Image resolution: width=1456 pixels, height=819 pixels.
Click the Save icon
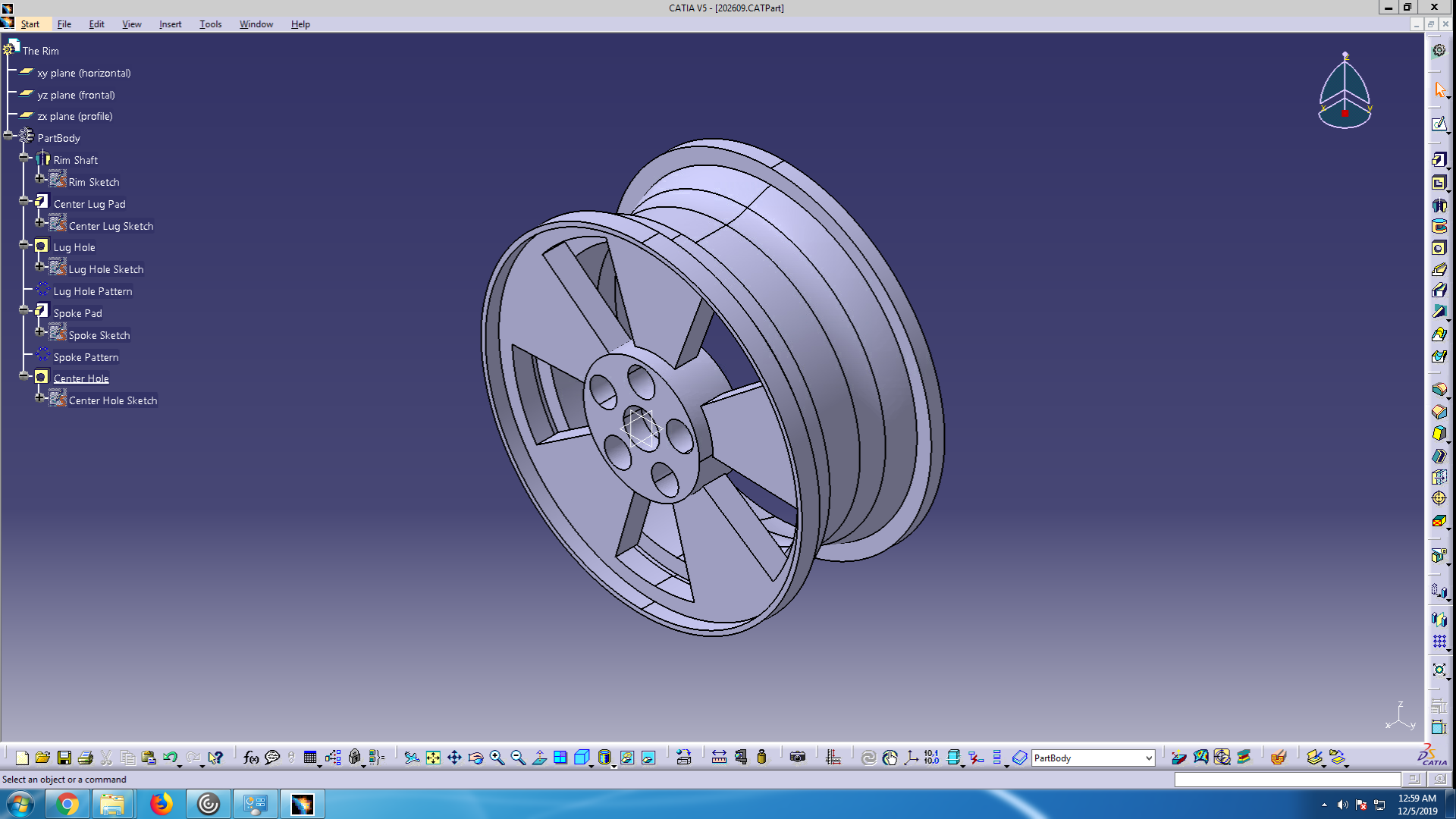coord(64,758)
